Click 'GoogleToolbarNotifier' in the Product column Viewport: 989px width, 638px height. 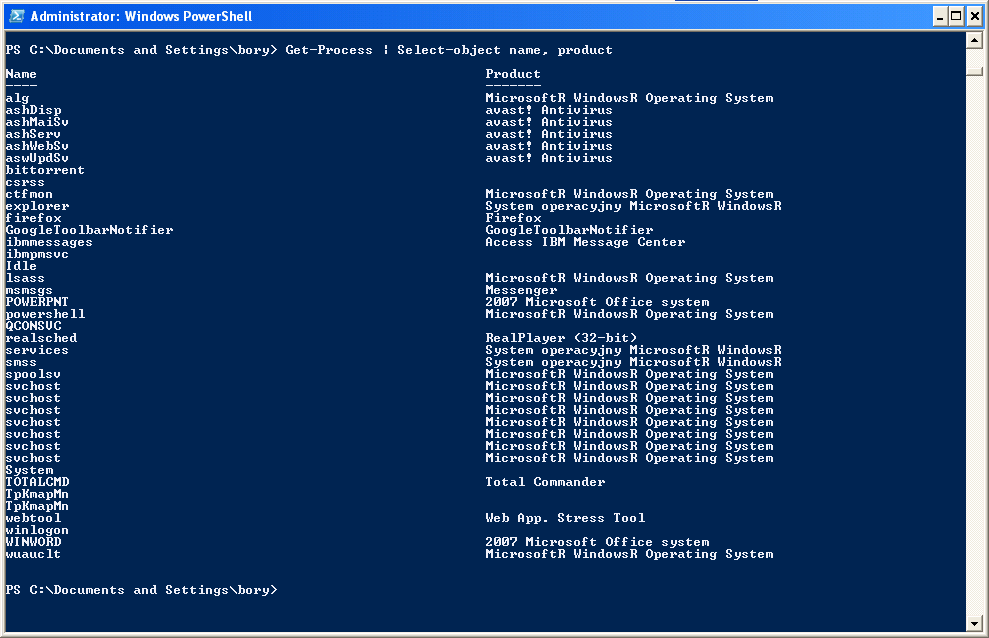569,230
